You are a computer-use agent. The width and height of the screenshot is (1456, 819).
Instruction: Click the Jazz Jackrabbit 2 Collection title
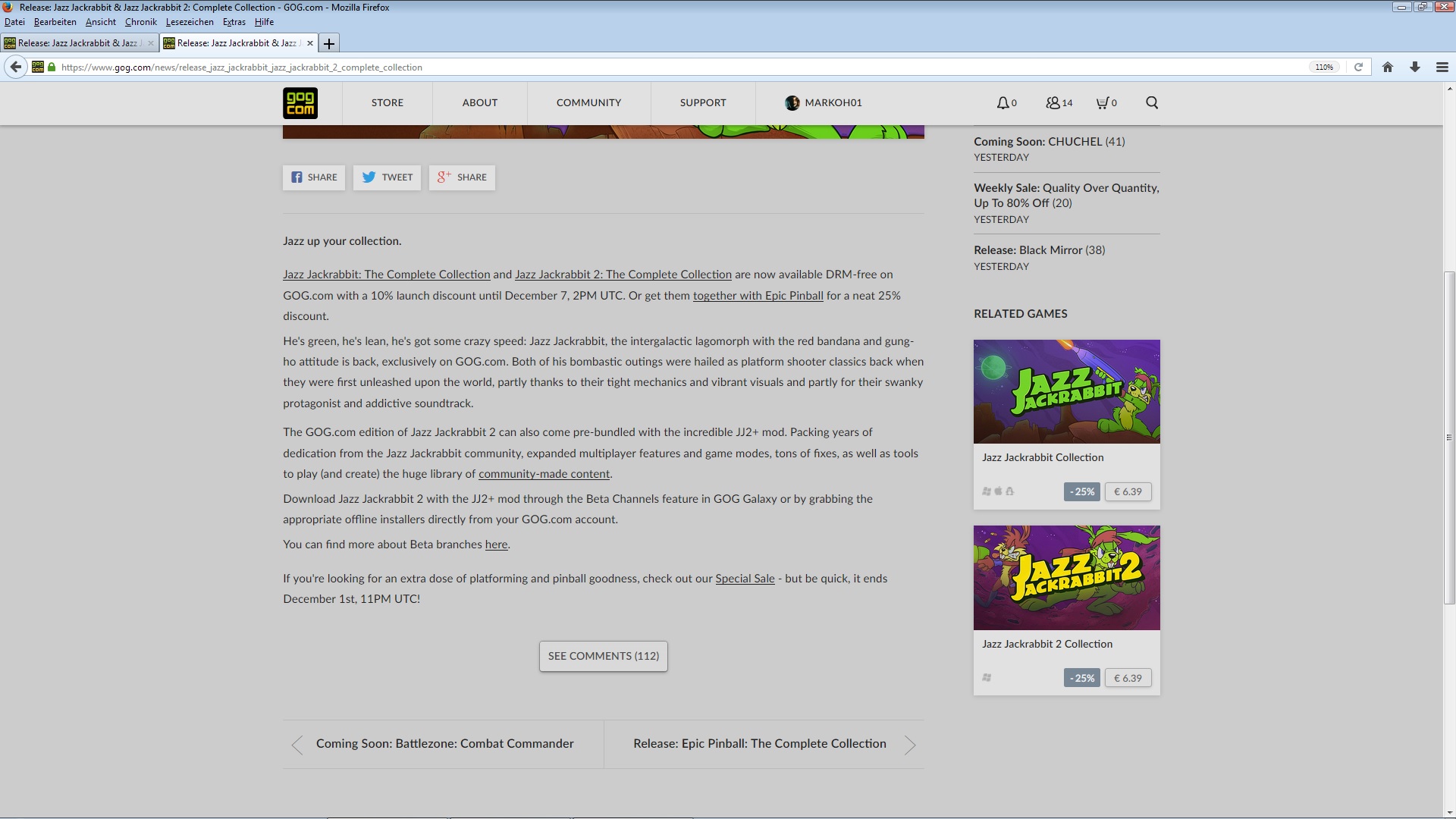1047,644
